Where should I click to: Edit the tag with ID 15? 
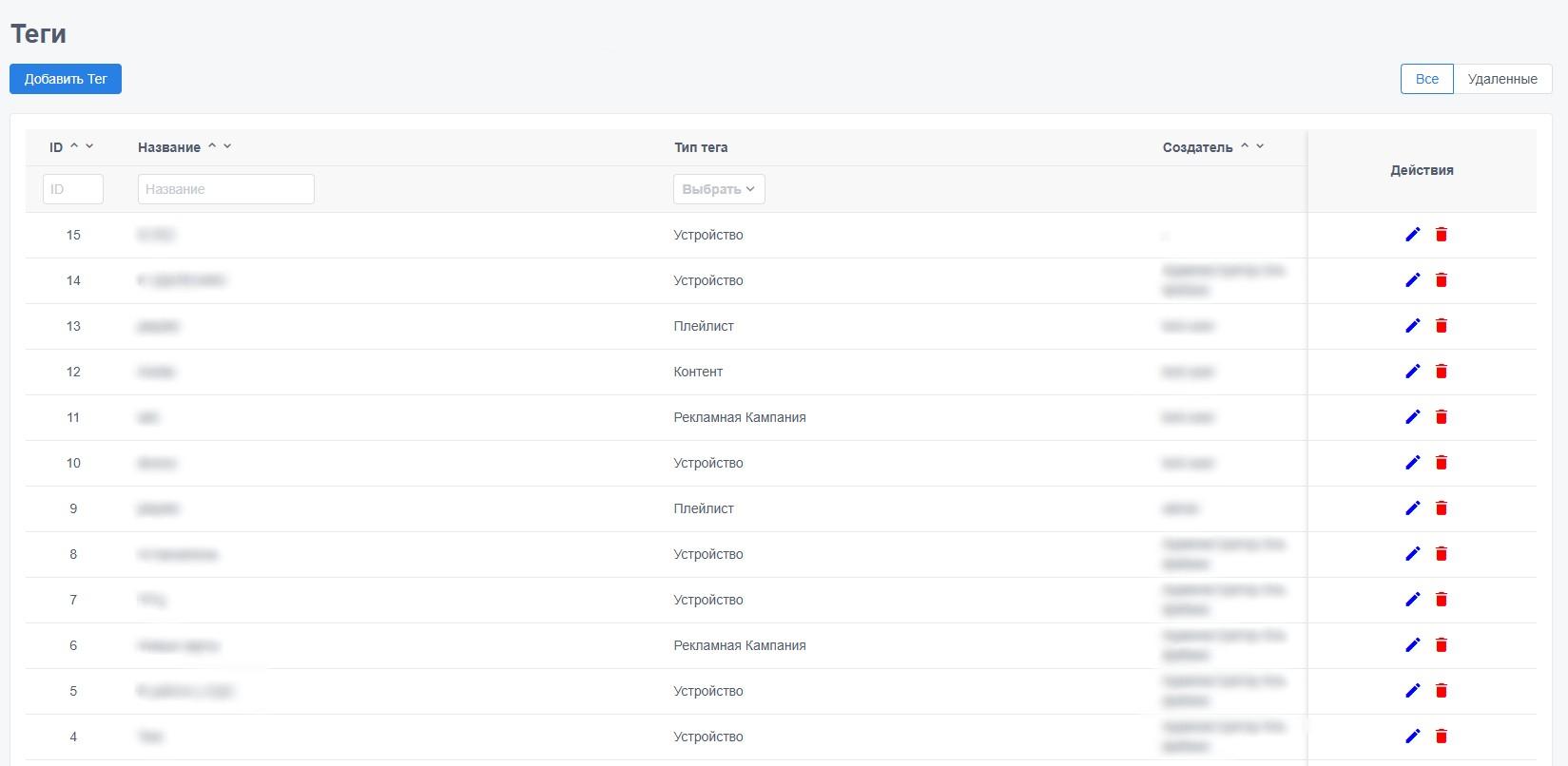(1413, 235)
